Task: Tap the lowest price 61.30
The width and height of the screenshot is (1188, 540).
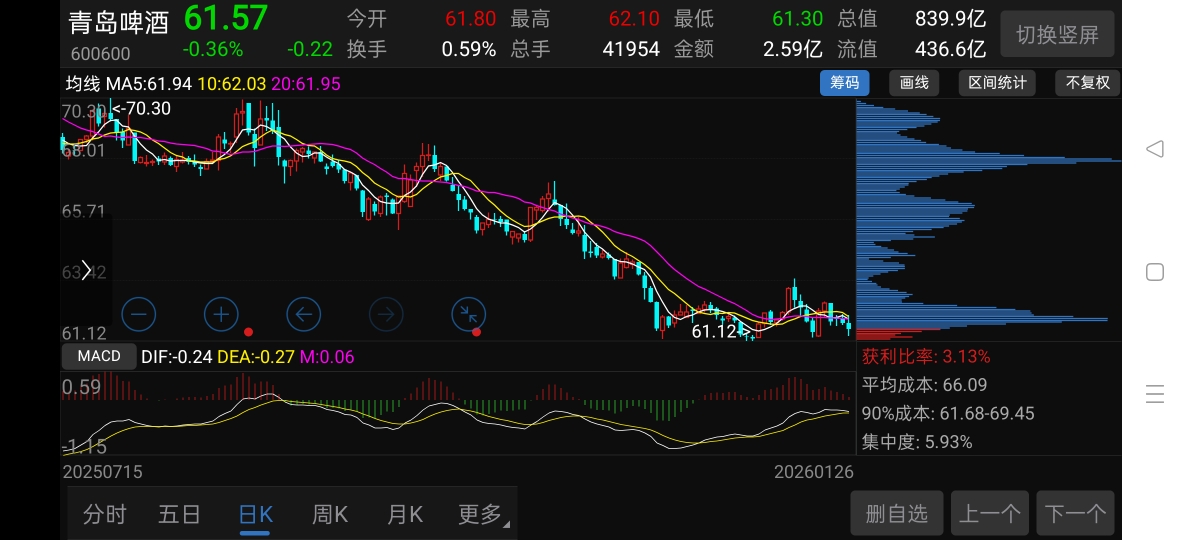Action: click(x=798, y=18)
